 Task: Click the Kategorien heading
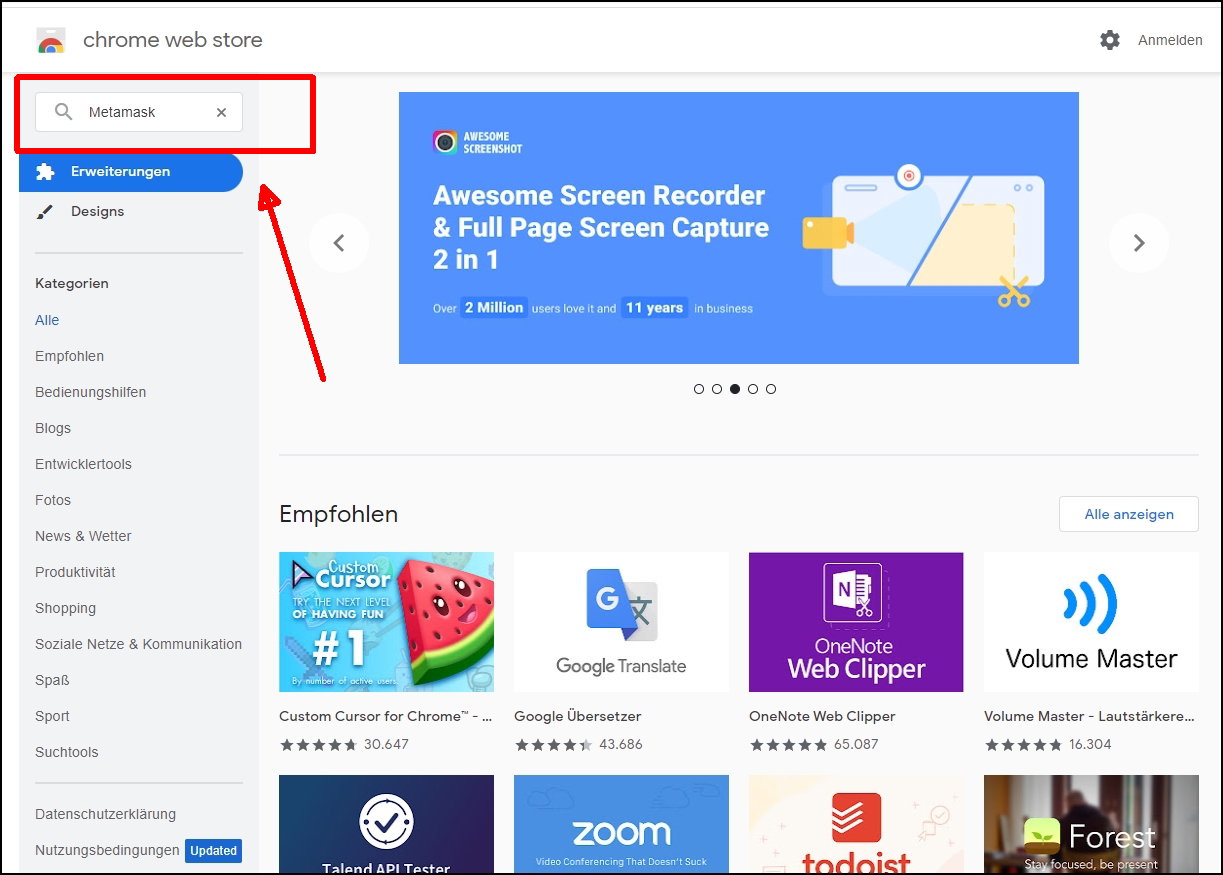pyautogui.click(x=72, y=283)
